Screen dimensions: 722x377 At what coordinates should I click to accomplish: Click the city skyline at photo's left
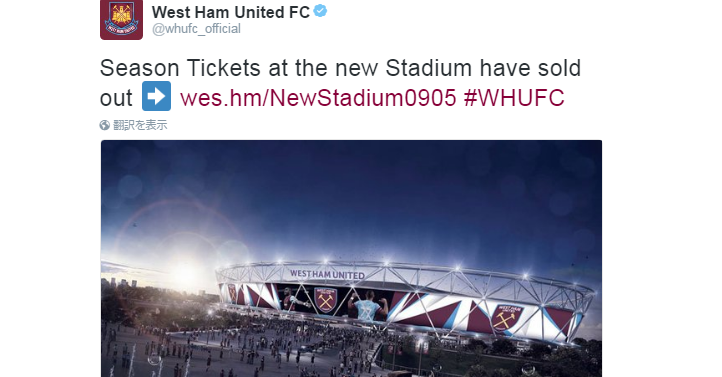point(121,283)
